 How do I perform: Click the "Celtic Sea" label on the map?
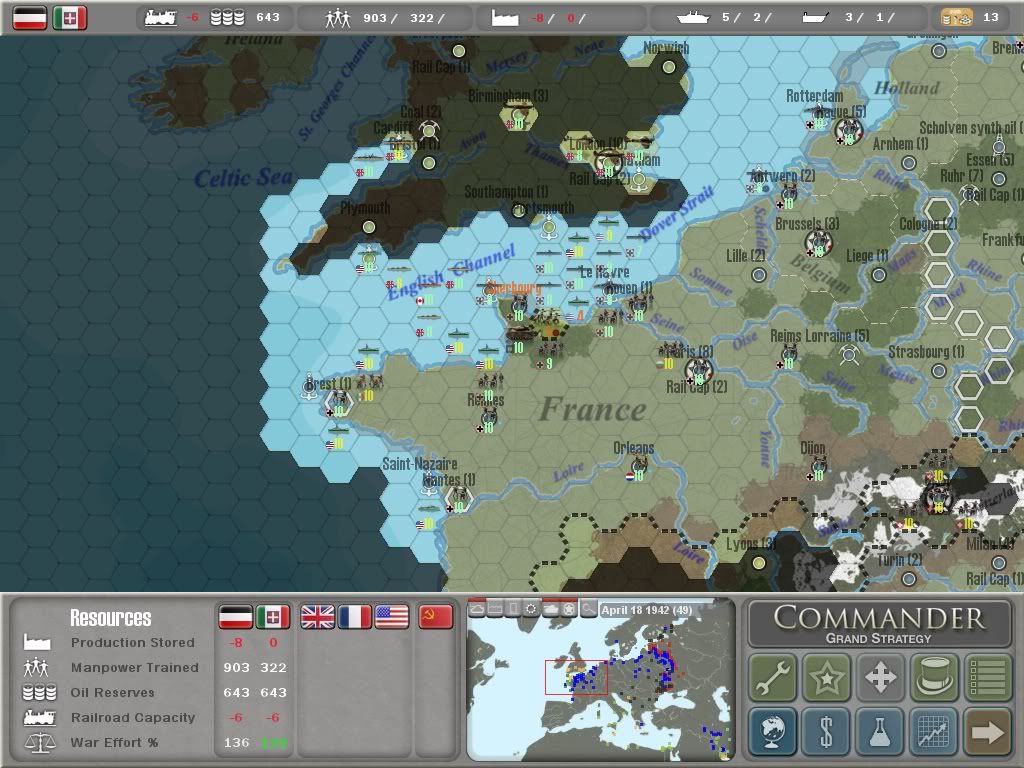tap(243, 177)
